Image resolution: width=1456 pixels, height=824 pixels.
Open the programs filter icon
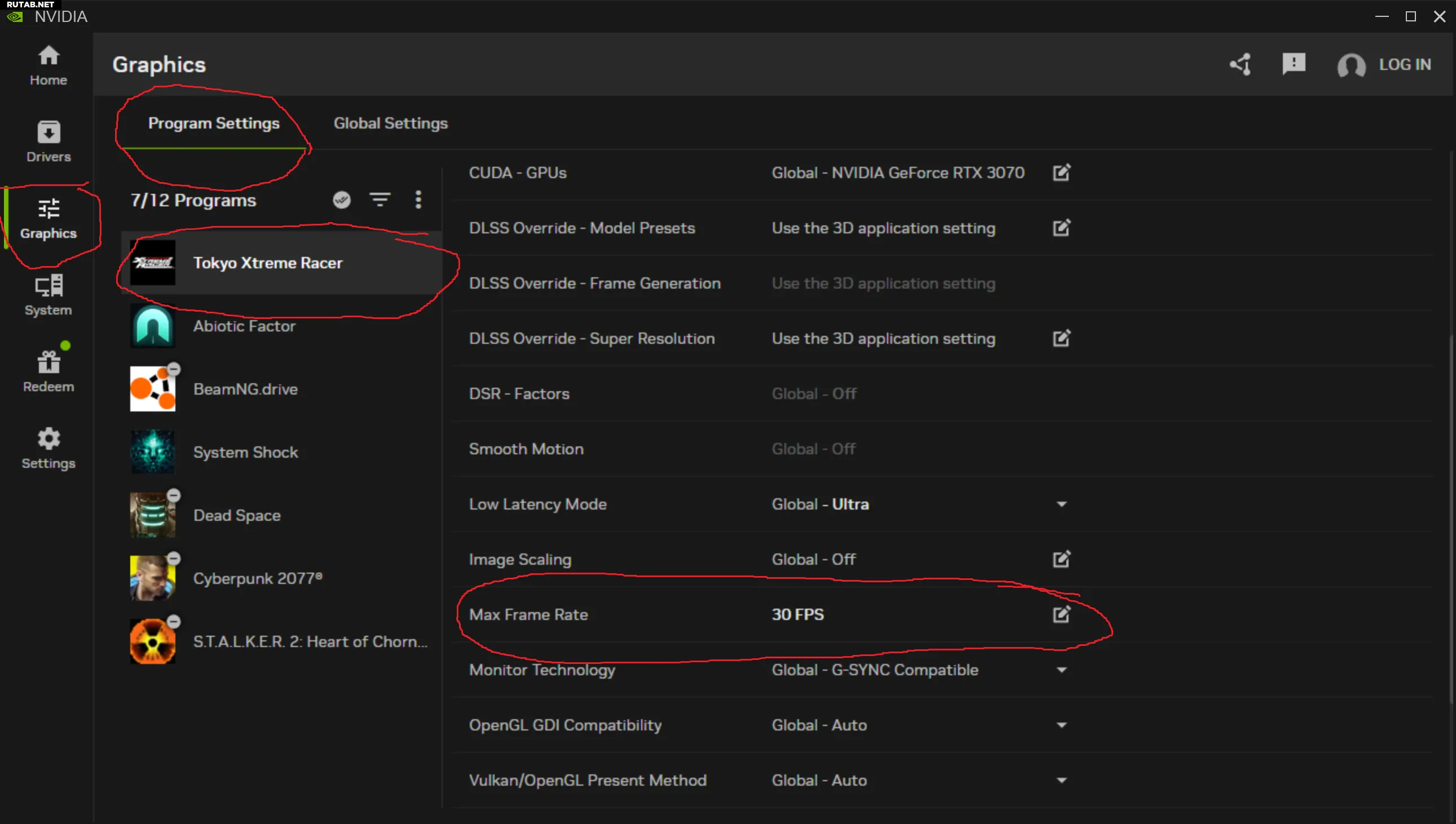(x=380, y=199)
